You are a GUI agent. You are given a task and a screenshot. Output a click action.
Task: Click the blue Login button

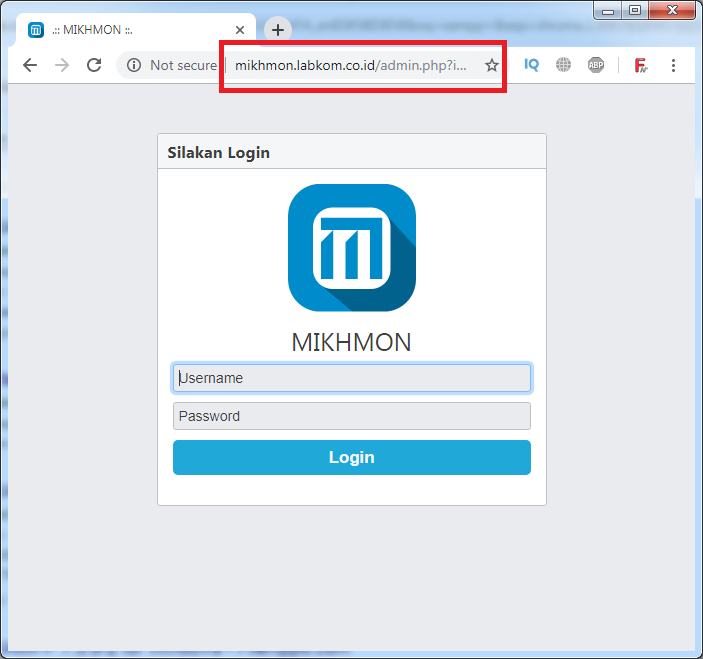pos(352,457)
